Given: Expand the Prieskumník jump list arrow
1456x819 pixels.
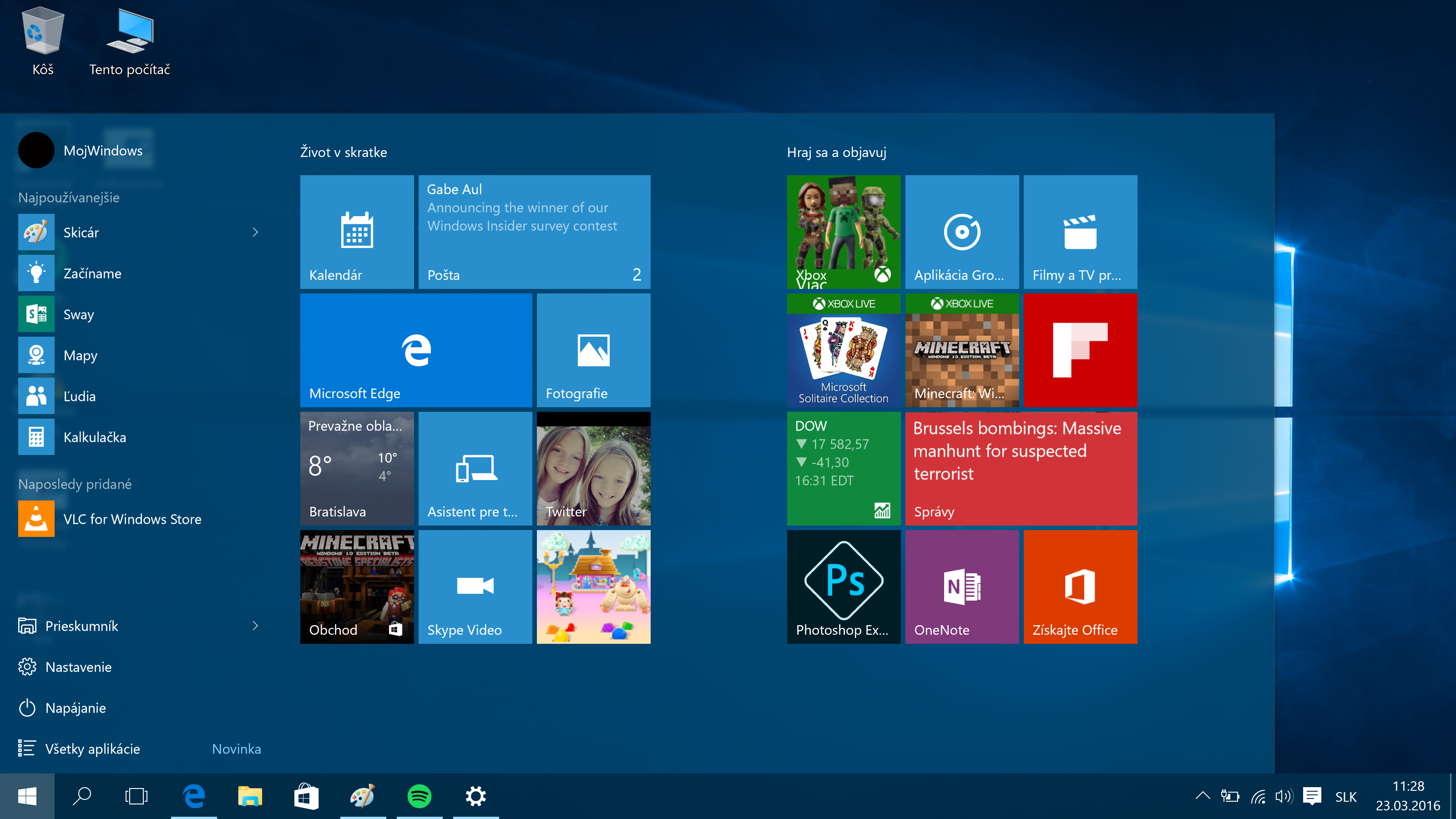Looking at the screenshot, I should pyautogui.click(x=255, y=626).
